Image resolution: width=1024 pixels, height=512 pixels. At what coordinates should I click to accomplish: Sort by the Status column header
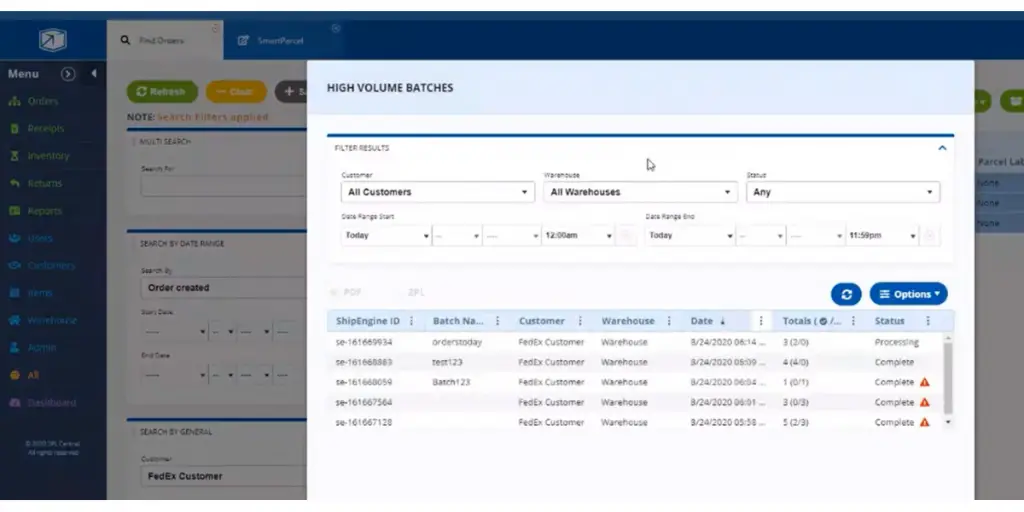click(889, 321)
